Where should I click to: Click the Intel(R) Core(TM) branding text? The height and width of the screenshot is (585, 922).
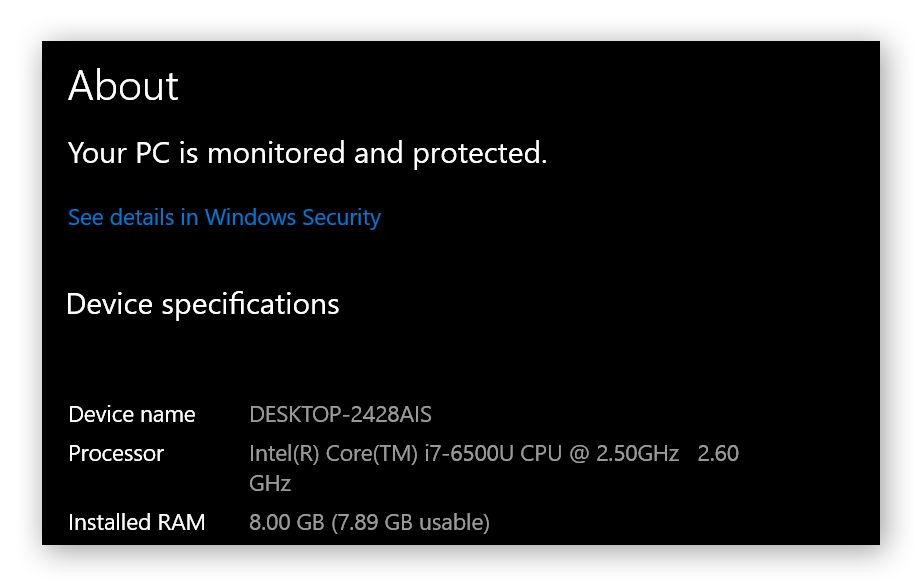click(x=330, y=452)
